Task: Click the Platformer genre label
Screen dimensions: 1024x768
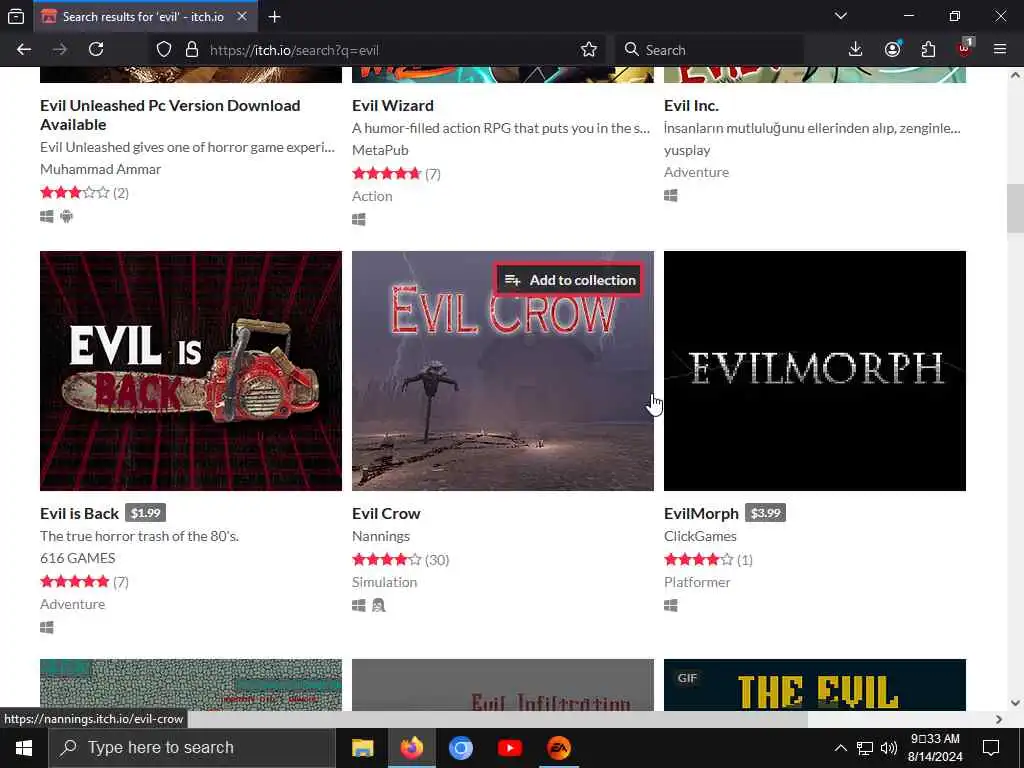Action: point(697,583)
